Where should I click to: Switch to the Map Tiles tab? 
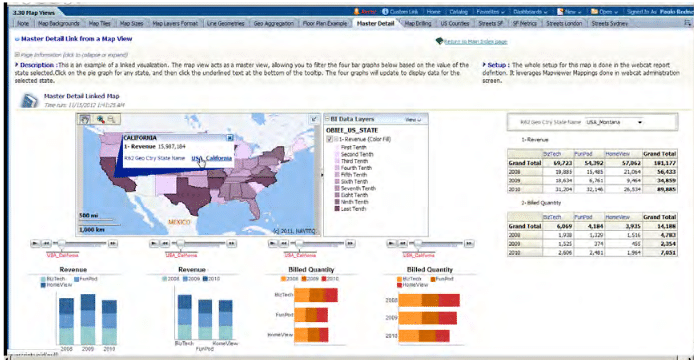[100, 23]
